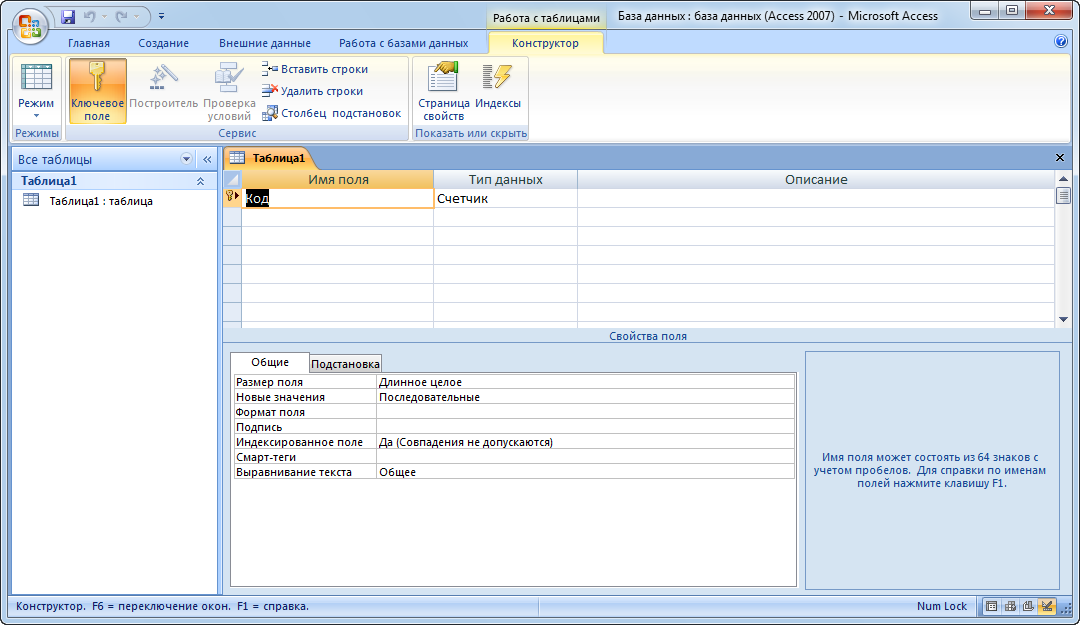Click the Удалить строки command

click(312, 91)
